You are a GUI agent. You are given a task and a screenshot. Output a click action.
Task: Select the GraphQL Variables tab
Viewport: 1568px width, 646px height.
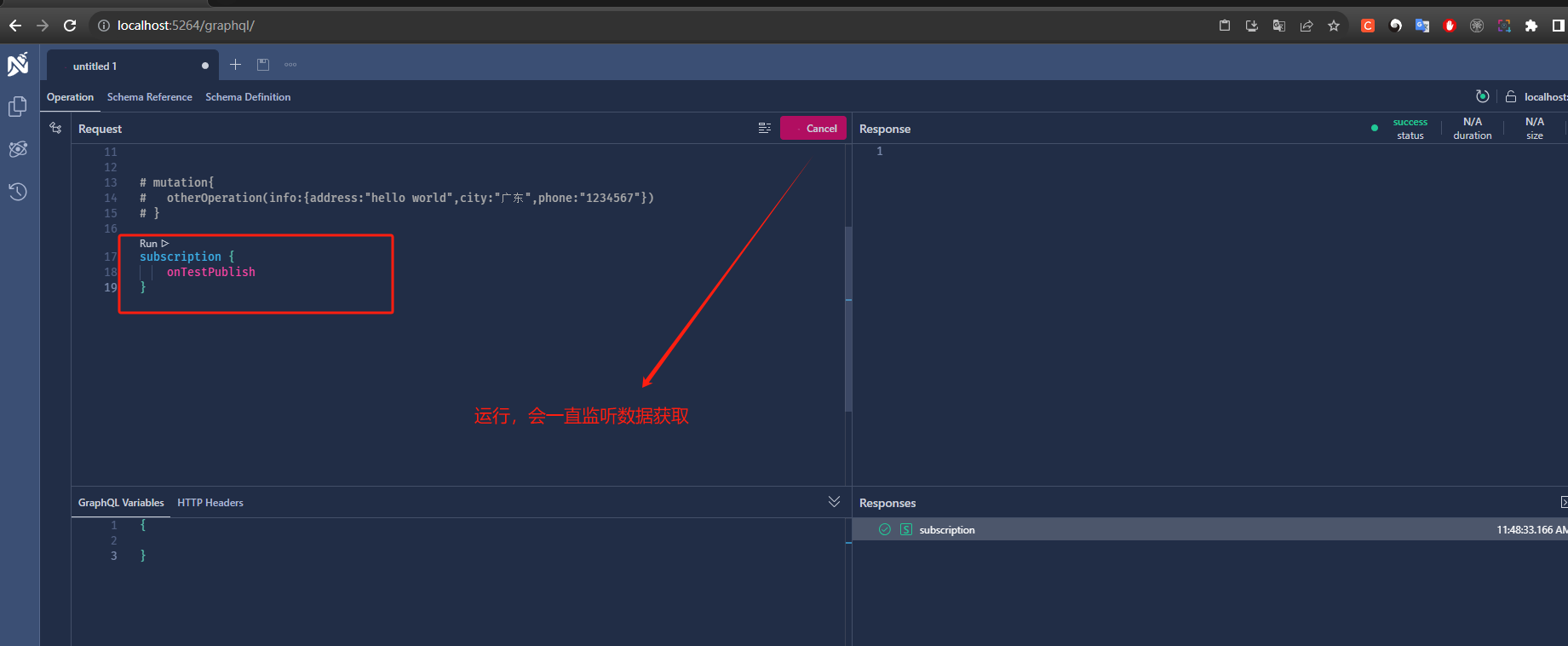(121, 503)
